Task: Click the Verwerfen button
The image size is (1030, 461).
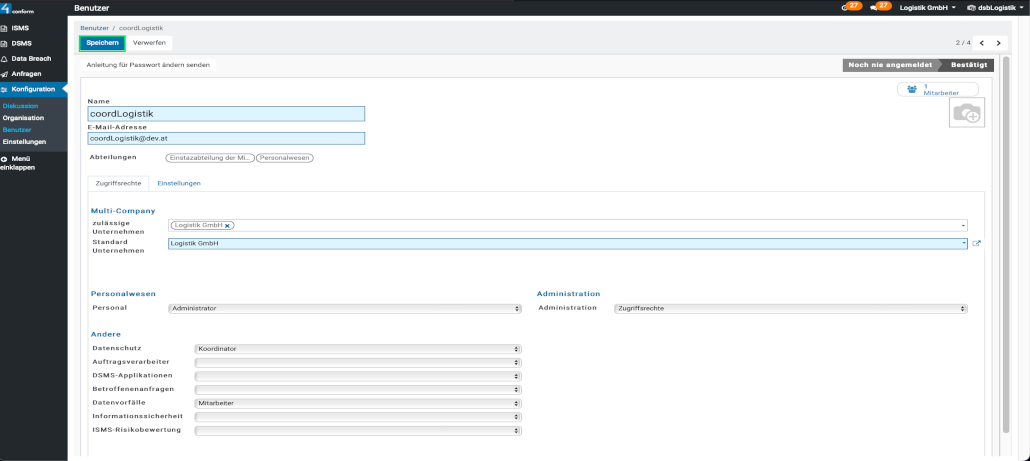Action: 149,43
